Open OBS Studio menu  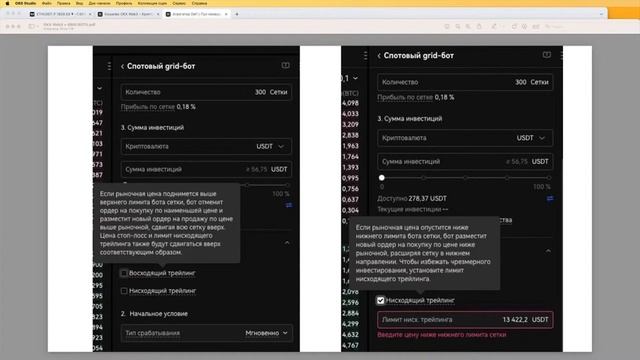click(x=25, y=3)
